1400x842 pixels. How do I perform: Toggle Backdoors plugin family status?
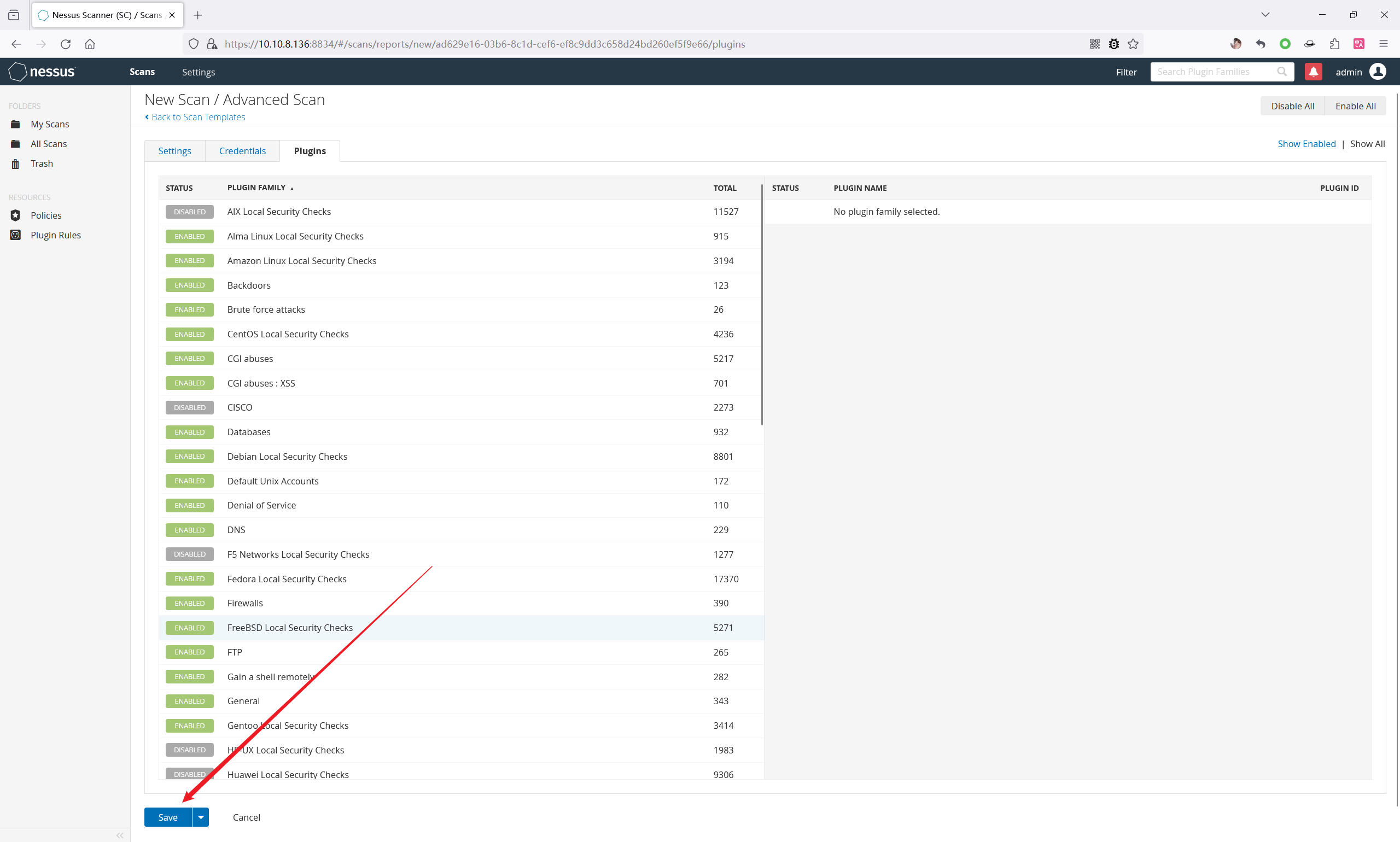[x=190, y=285]
